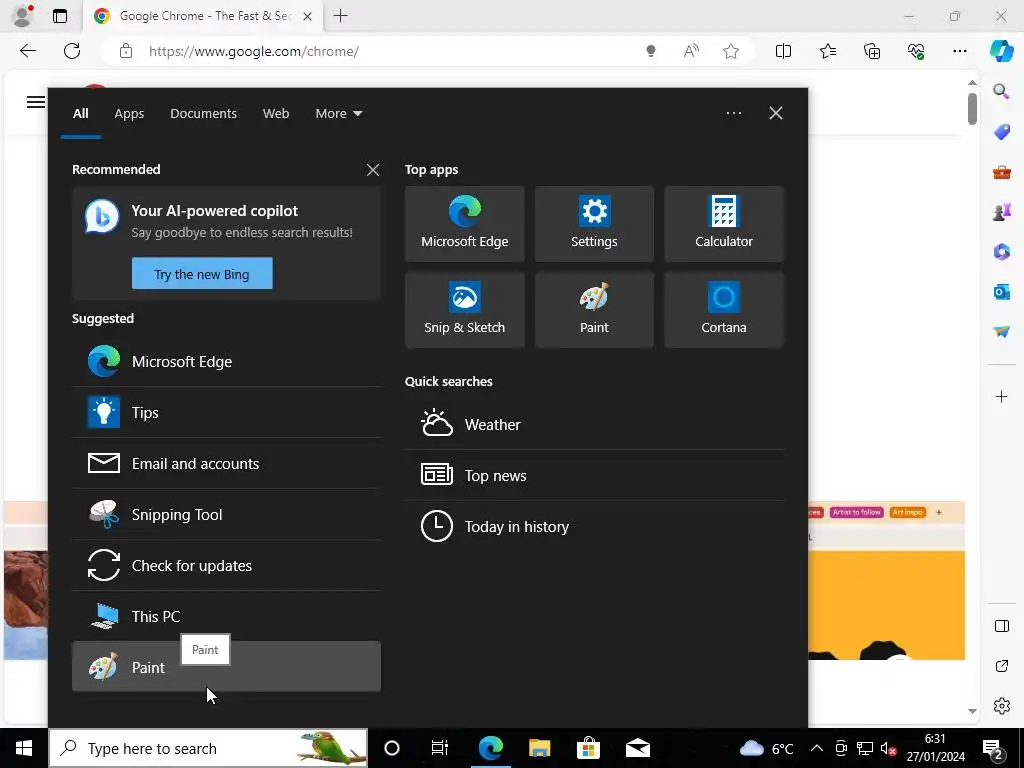The height and width of the screenshot is (768, 1024).
Task: Open Settings tile in Top apps
Action: [x=594, y=224]
